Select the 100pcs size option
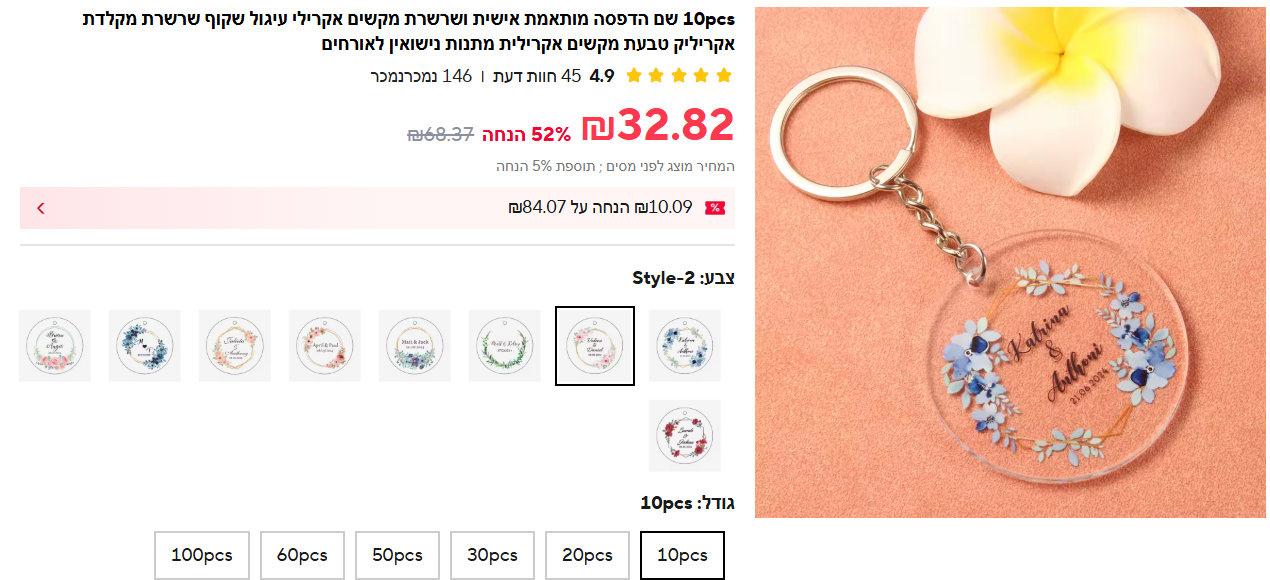The image size is (1270, 580). (200, 555)
